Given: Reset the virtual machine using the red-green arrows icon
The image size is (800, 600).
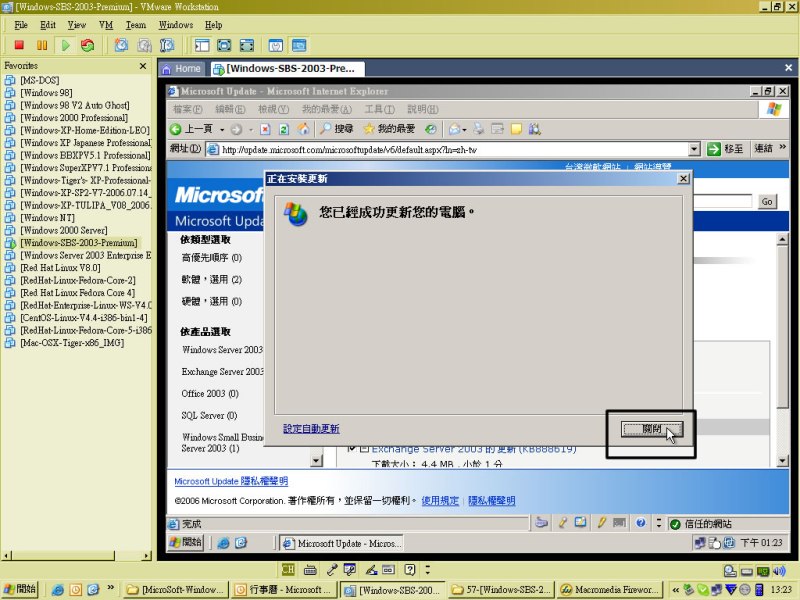Looking at the screenshot, I should coord(88,45).
